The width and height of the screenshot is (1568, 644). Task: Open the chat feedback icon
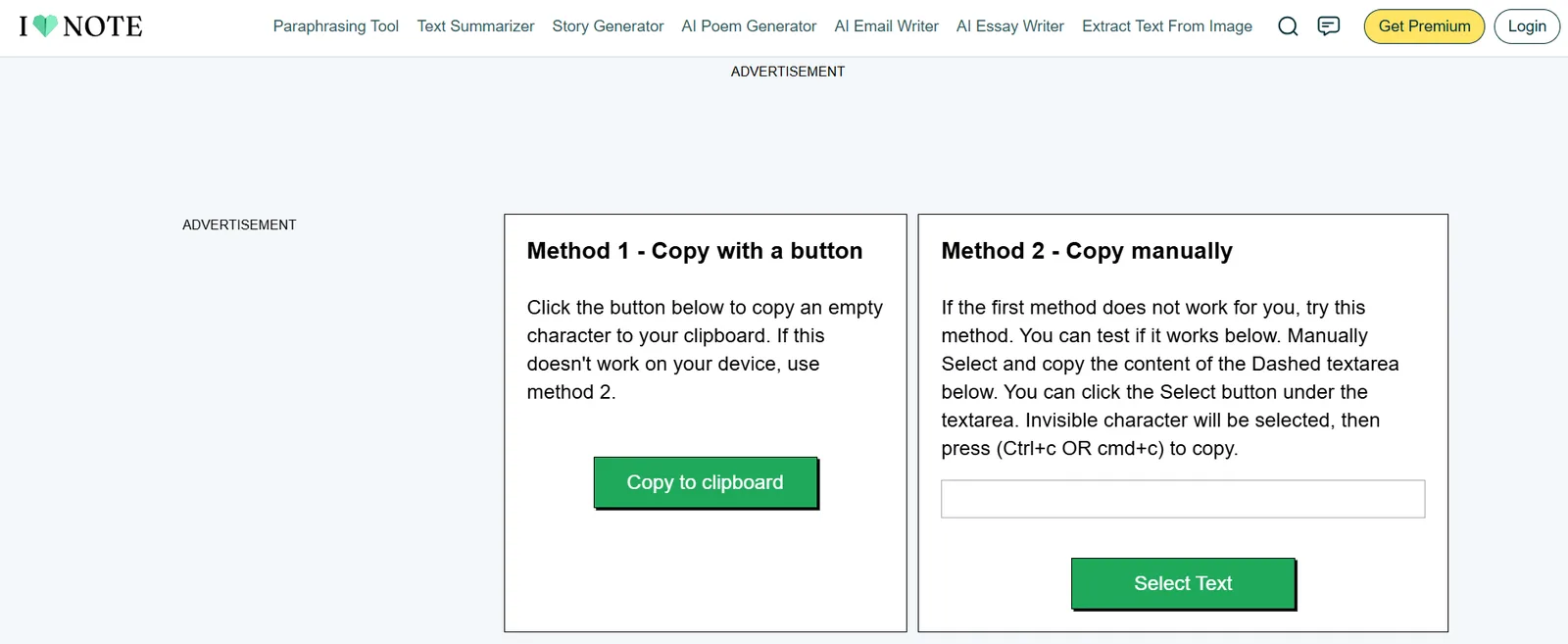(1329, 26)
